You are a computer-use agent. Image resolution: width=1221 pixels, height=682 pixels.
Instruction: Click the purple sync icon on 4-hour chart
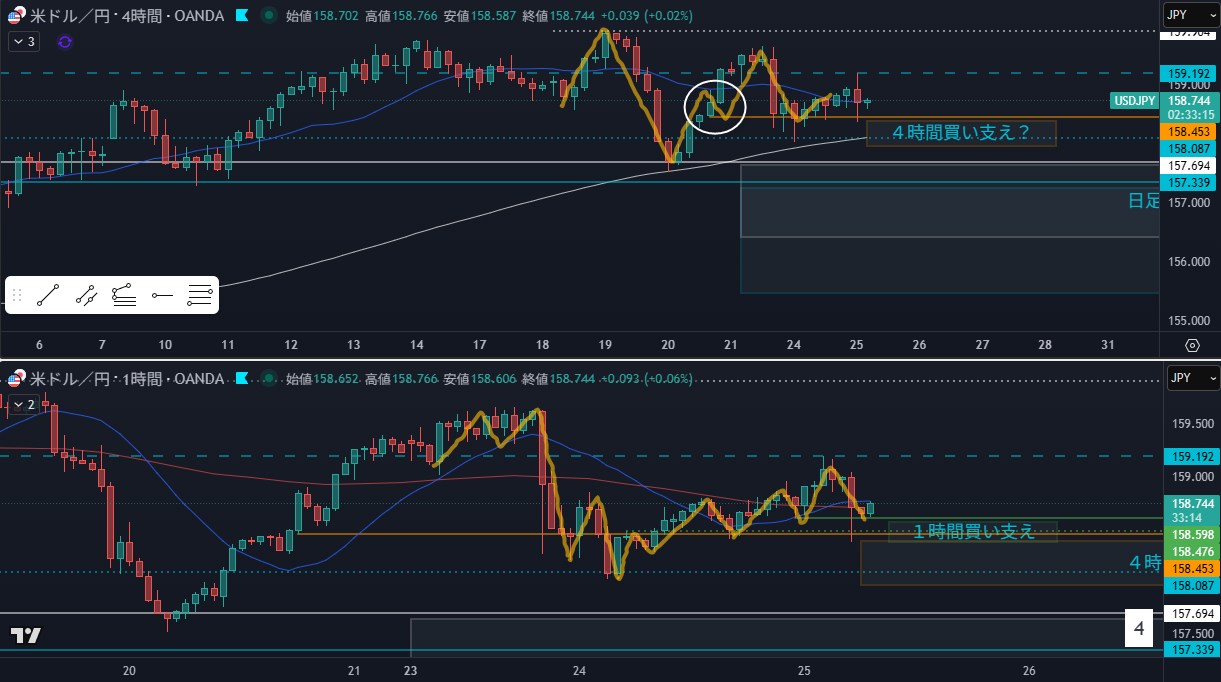65,42
